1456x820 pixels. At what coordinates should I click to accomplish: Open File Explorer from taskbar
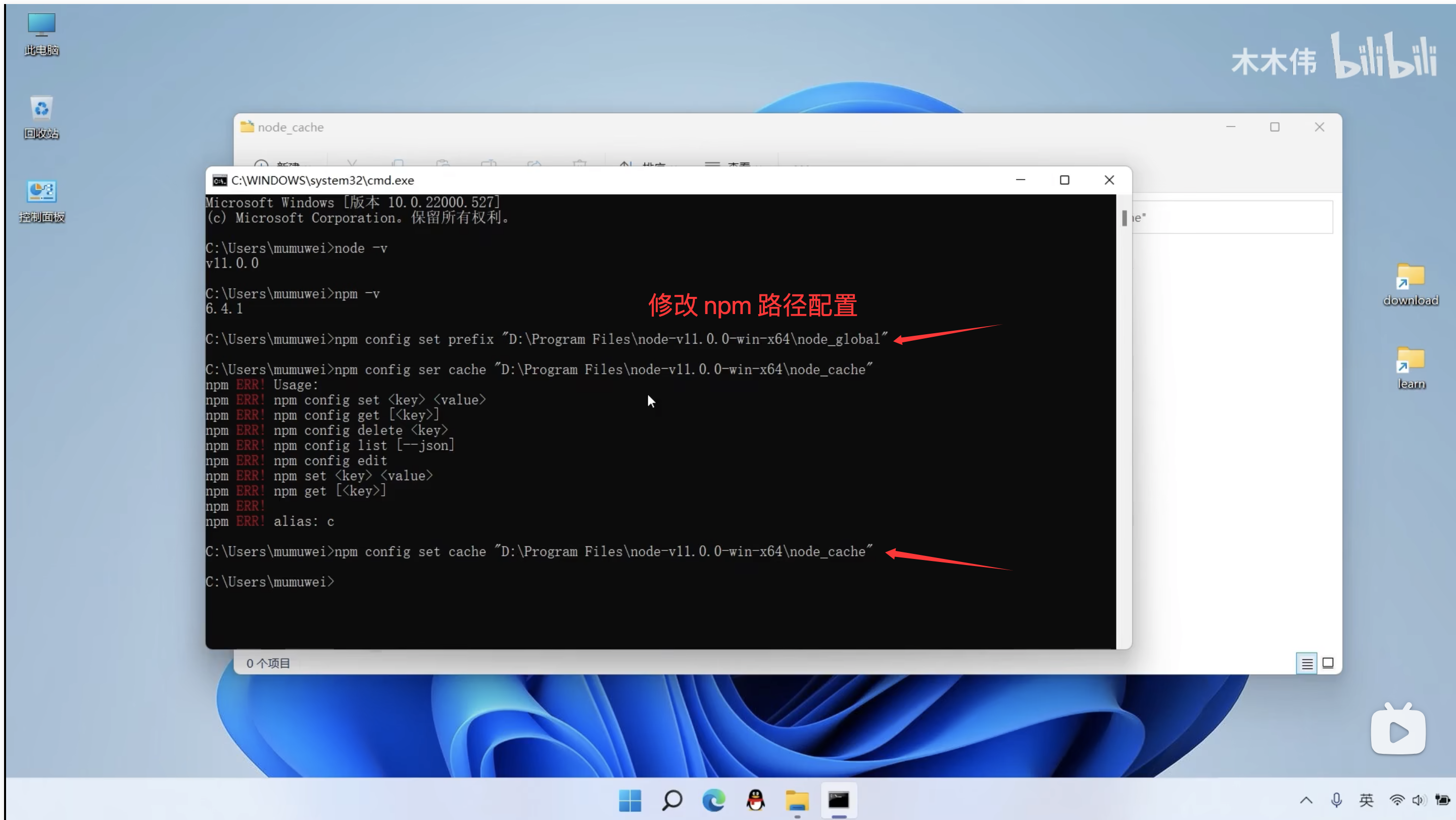tap(797, 800)
